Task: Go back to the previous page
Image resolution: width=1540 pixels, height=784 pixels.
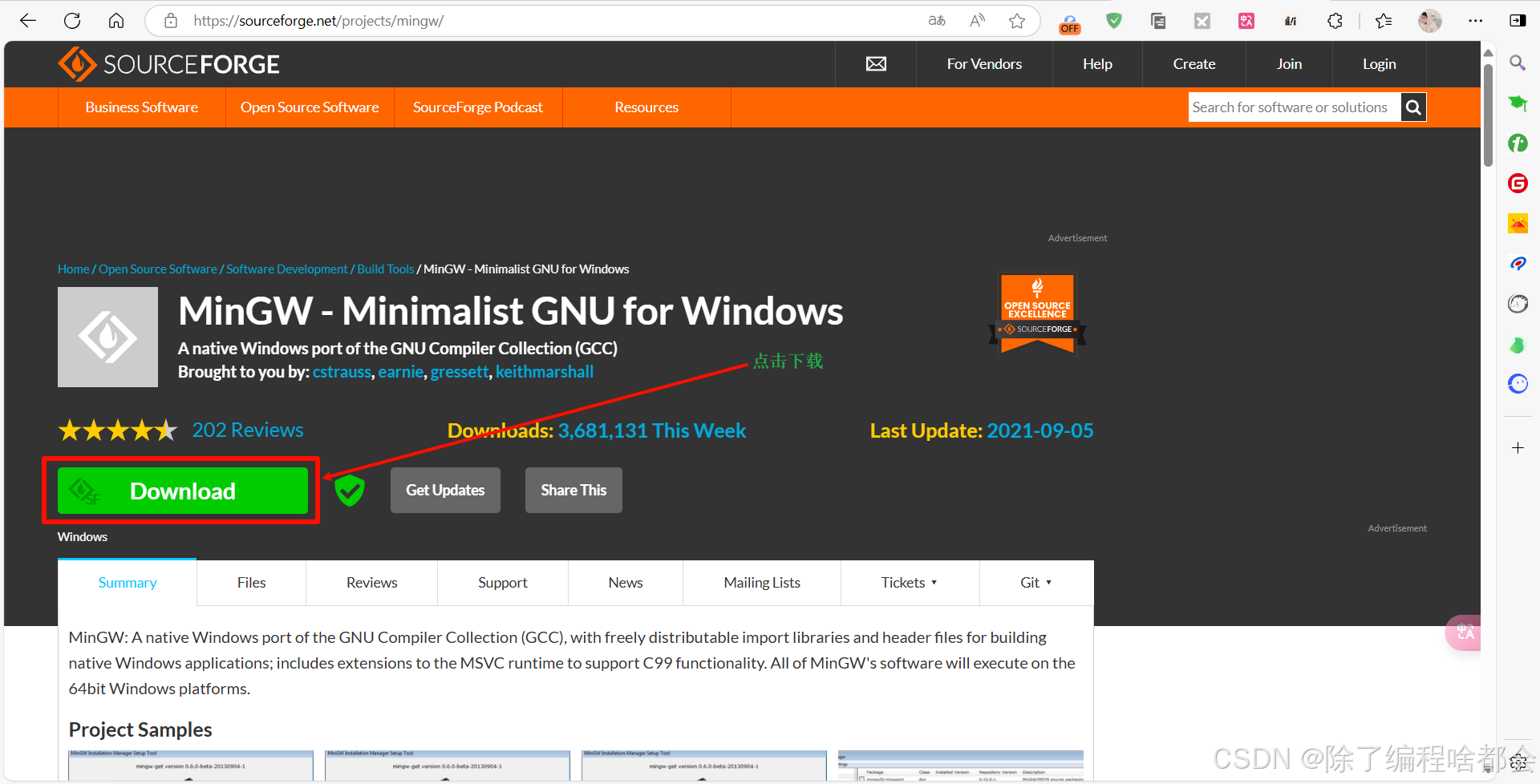Action: [28, 21]
